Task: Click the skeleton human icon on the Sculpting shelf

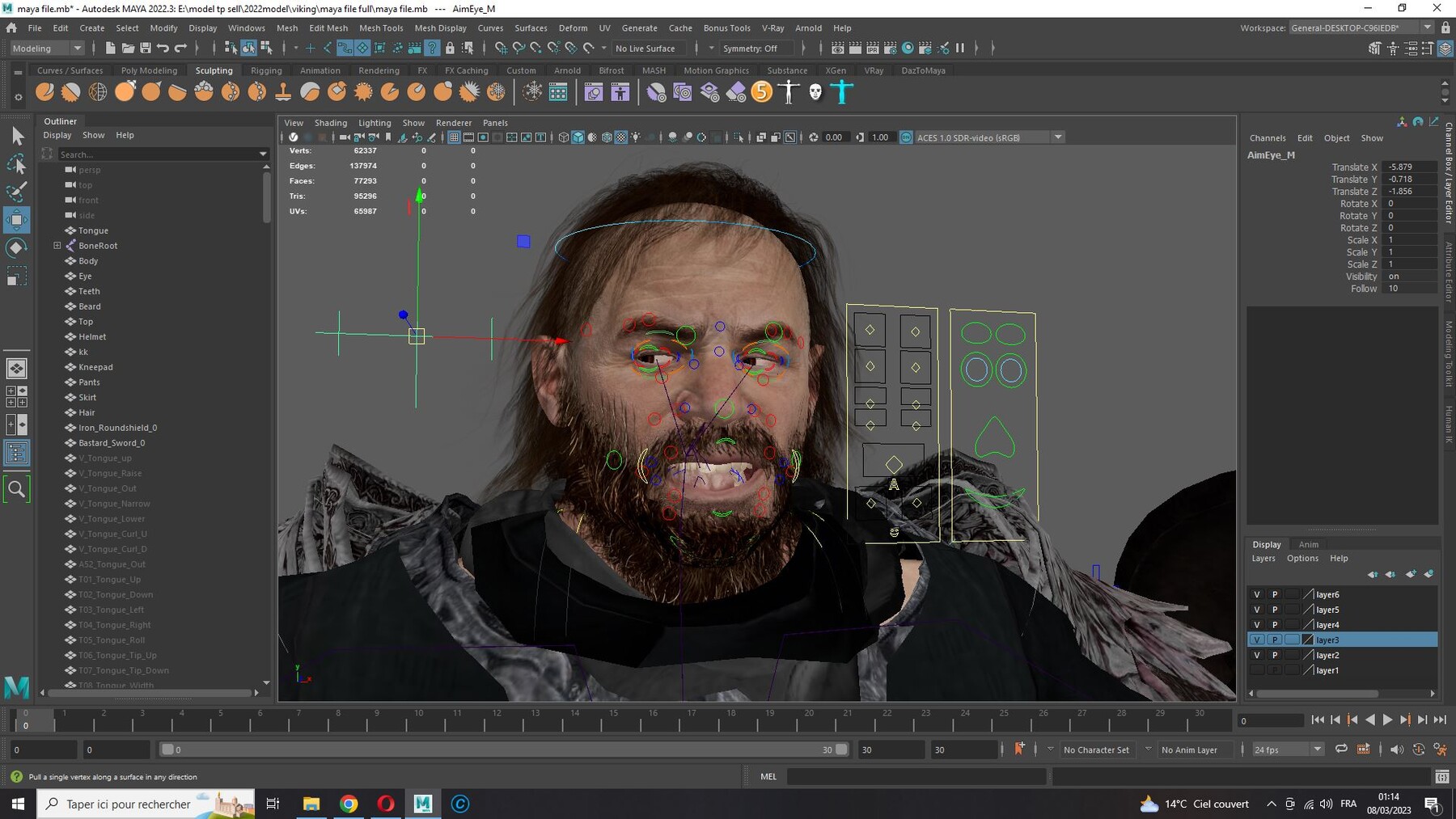Action: tap(789, 91)
